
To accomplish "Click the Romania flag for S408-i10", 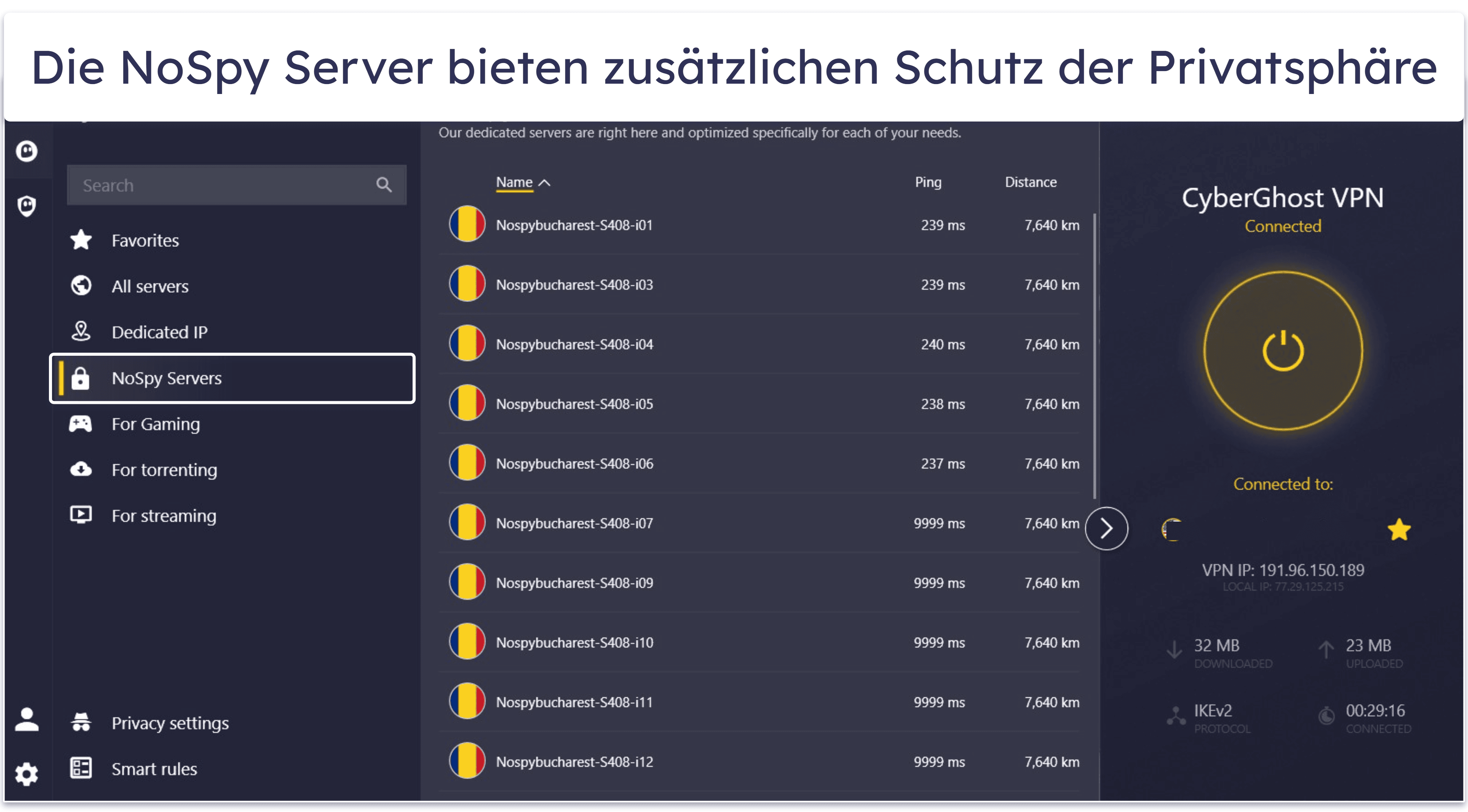I will pyautogui.click(x=467, y=641).
